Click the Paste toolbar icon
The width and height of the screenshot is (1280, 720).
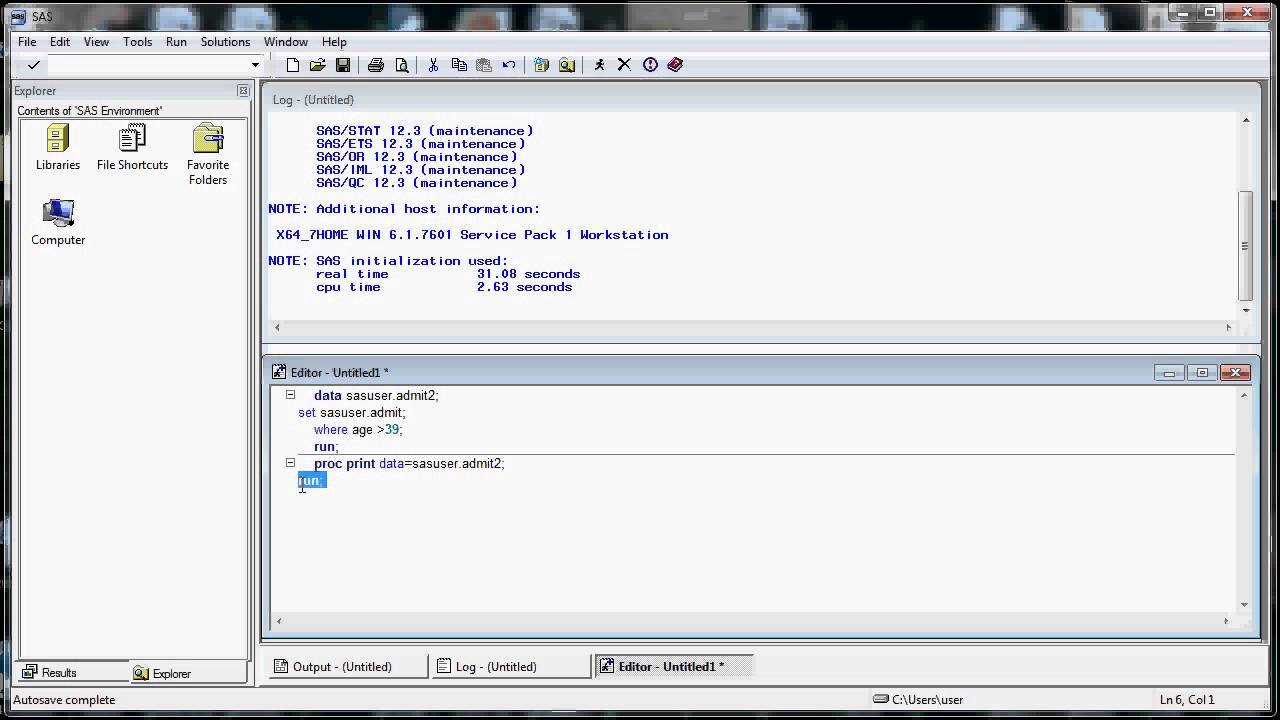coord(484,65)
